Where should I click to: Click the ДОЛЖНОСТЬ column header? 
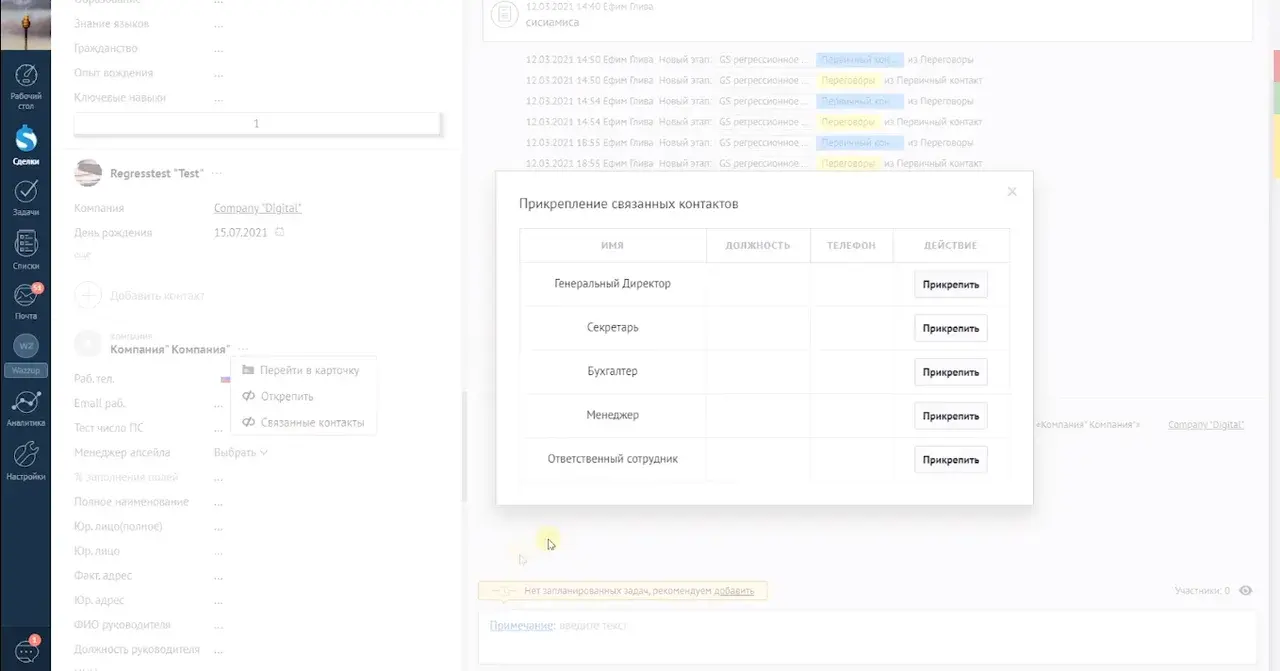758,246
